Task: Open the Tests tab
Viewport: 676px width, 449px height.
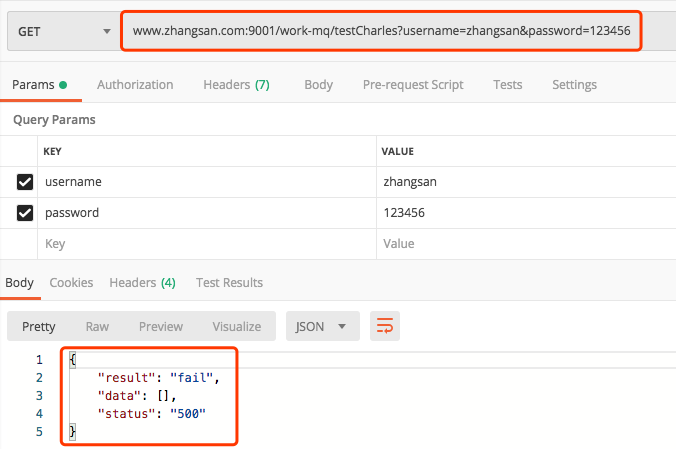Action: tap(507, 85)
